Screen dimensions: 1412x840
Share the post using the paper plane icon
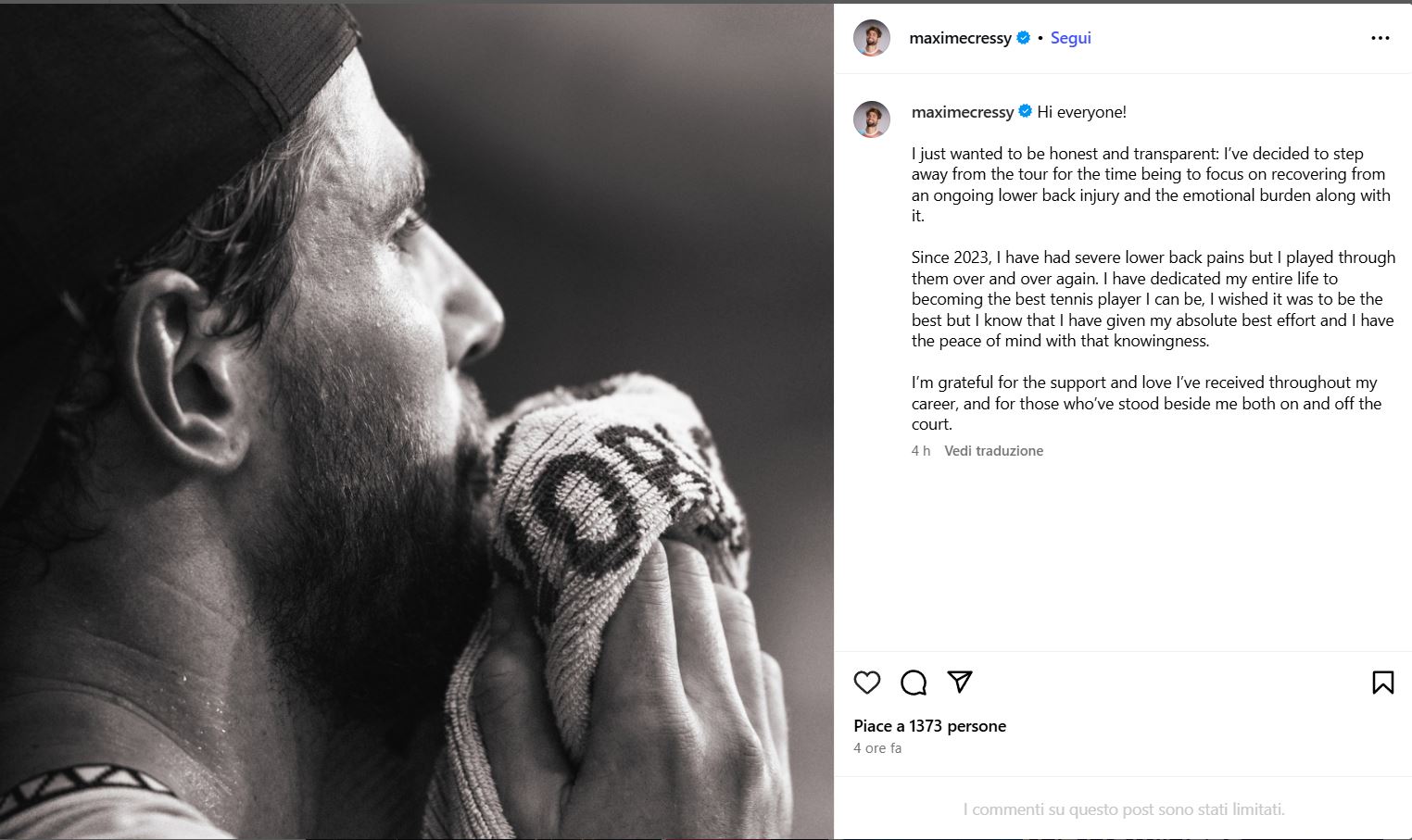click(x=960, y=683)
